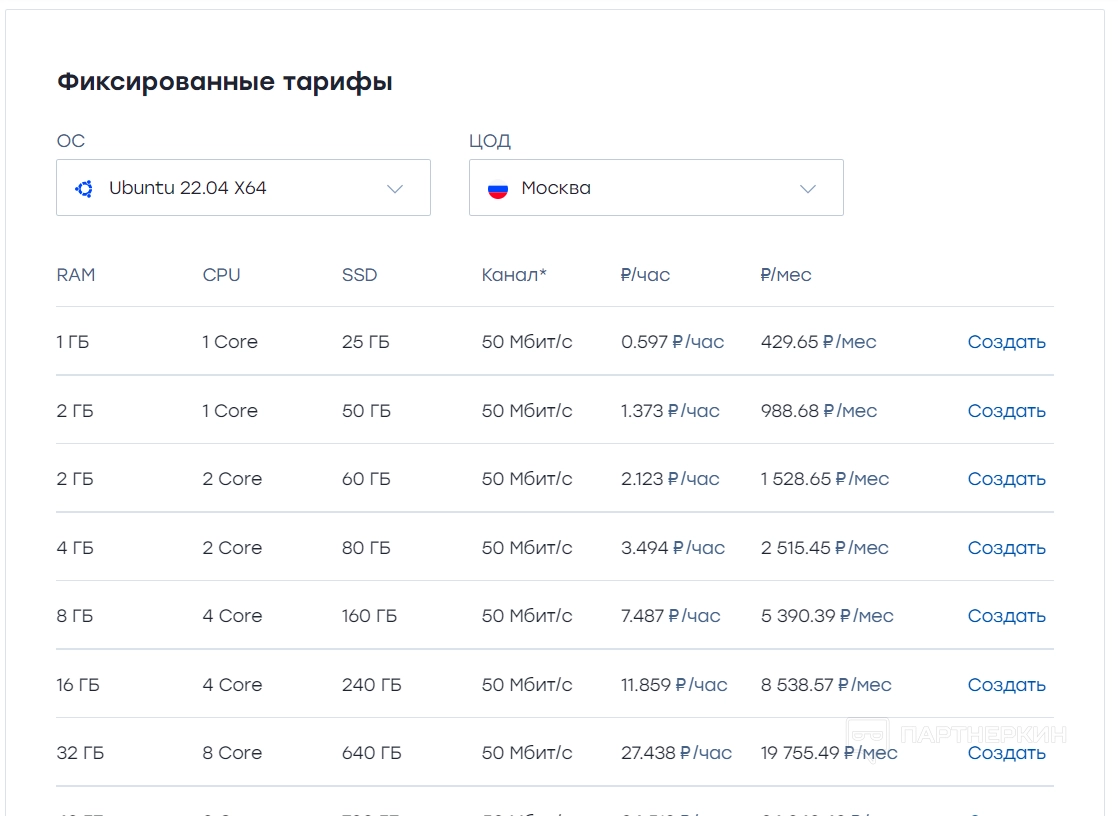Screen dimensions: 1118x816
Task: Click the RAM column header
Action: pyautogui.click(x=76, y=275)
